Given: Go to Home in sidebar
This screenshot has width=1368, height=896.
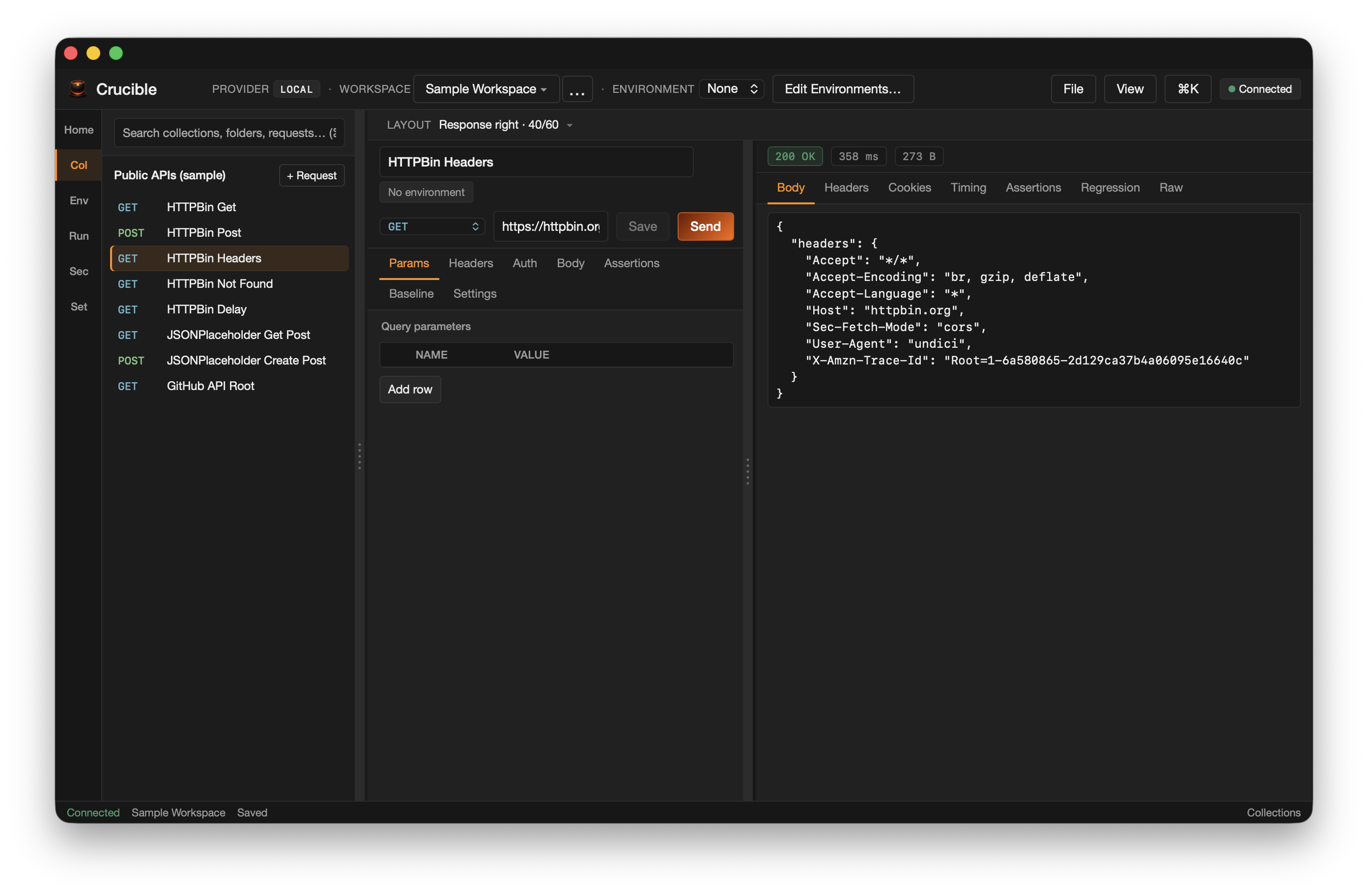Looking at the screenshot, I should 79,130.
